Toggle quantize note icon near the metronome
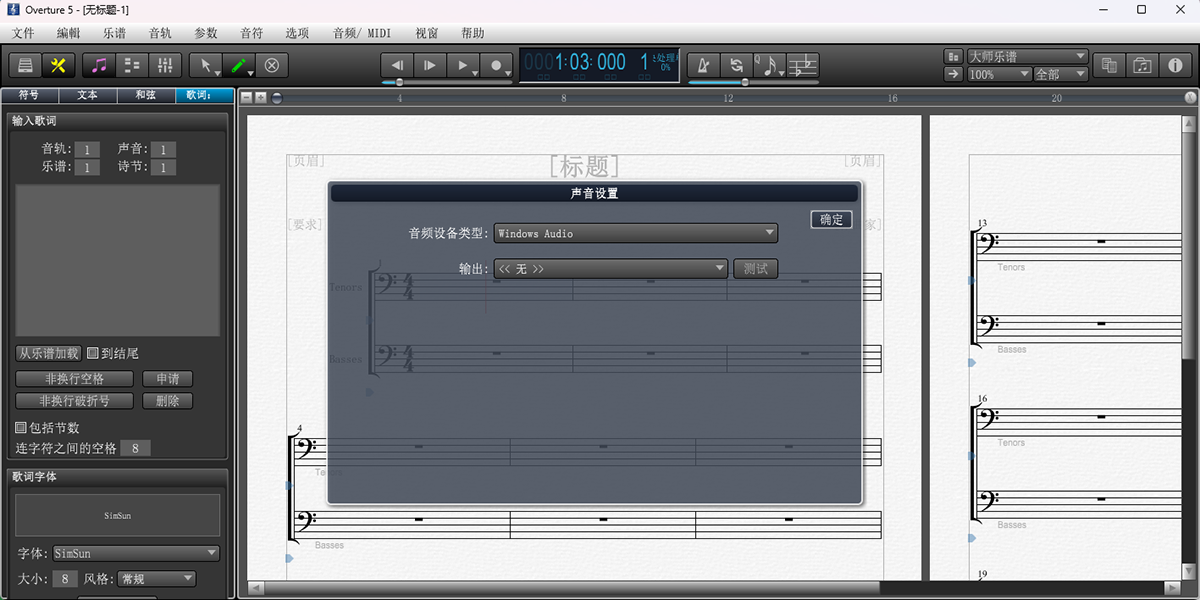Image resolution: width=1200 pixels, height=600 pixels. click(x=768, y=64)
